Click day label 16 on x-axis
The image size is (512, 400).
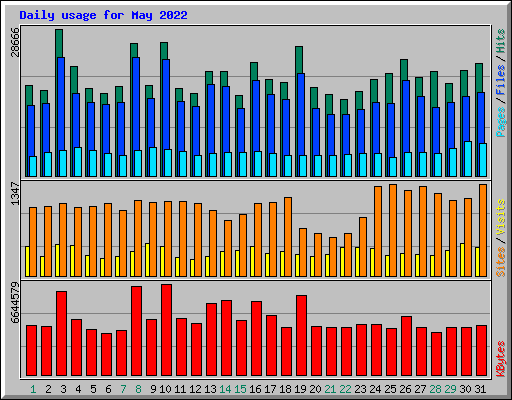(255, 389)
